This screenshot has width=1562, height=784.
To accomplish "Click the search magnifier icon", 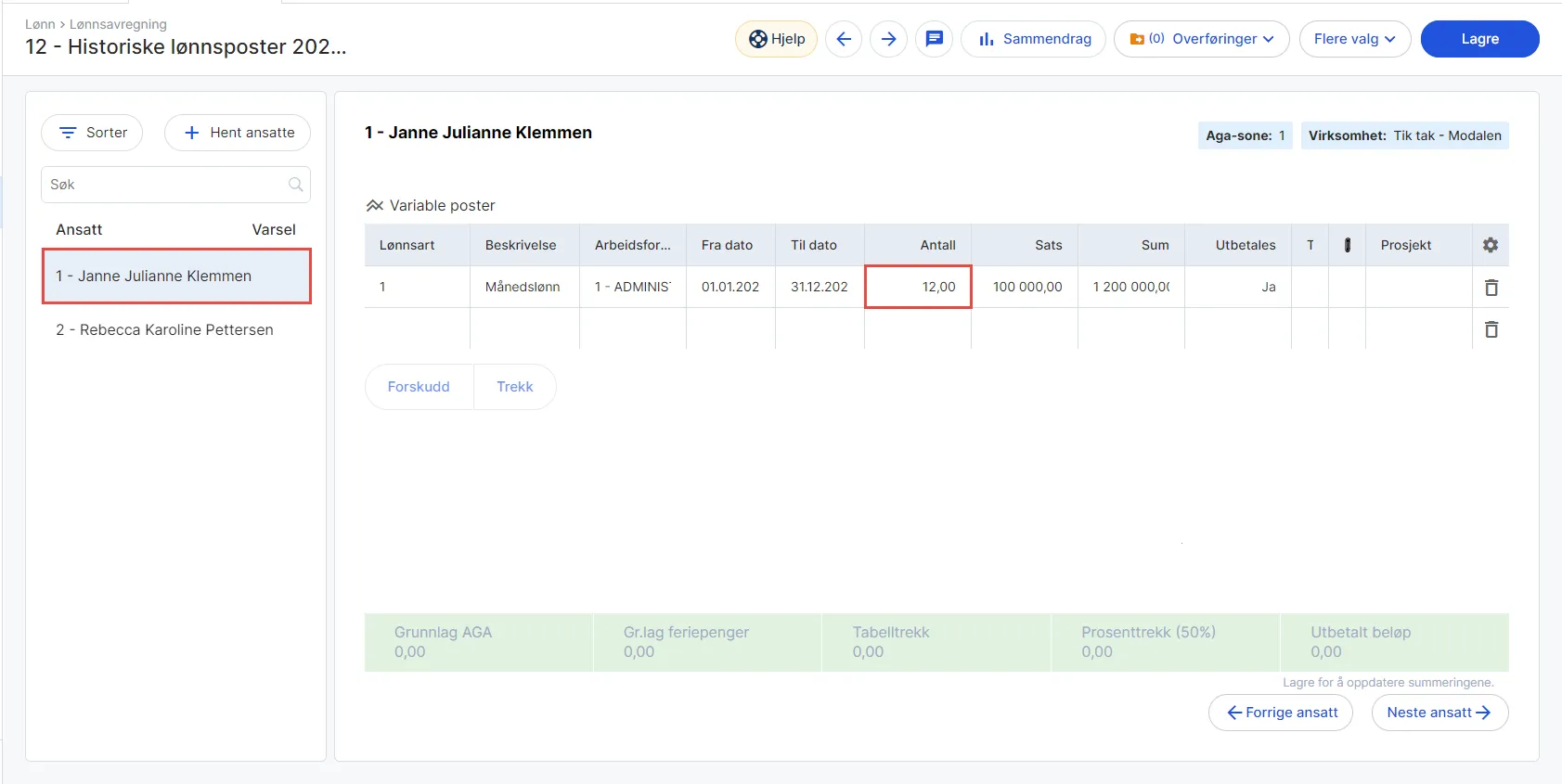I will tap(295, 185).
